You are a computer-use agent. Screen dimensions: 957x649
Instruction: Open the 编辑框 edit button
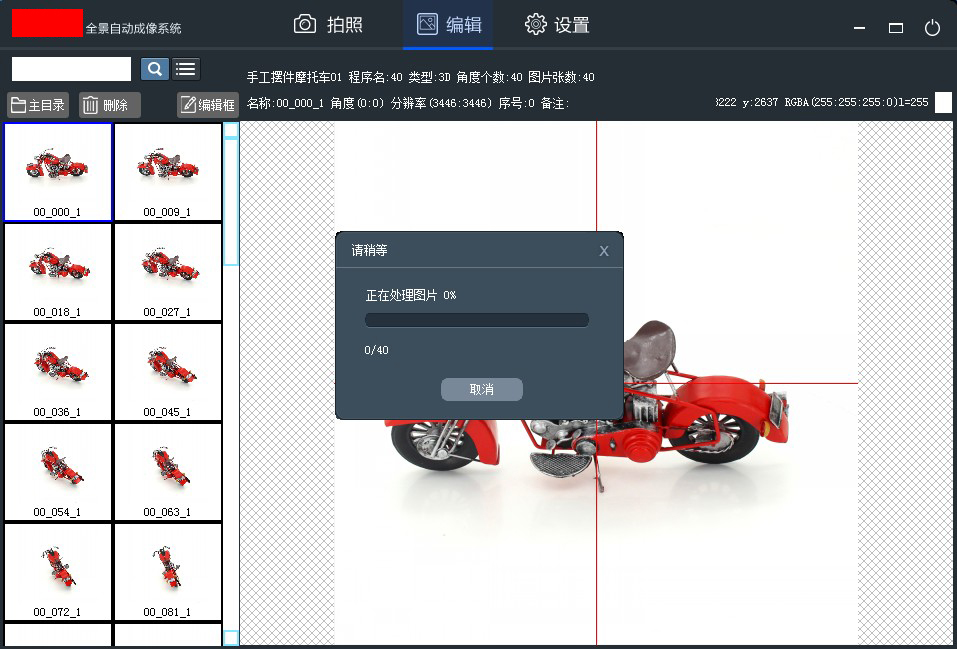coord(208,105)
